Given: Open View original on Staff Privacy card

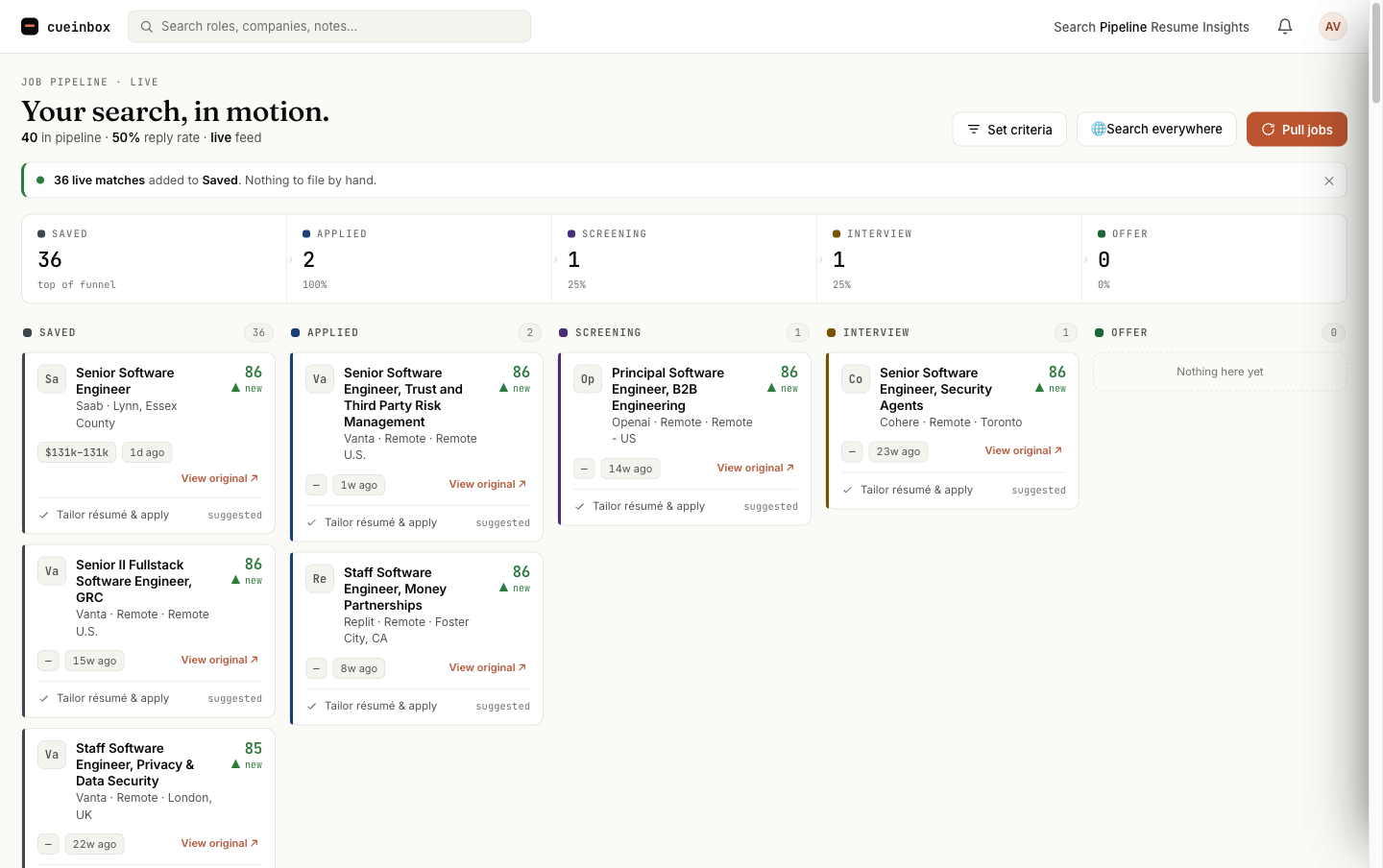Looking at the screenshot, I should click(x=220, y=843).
